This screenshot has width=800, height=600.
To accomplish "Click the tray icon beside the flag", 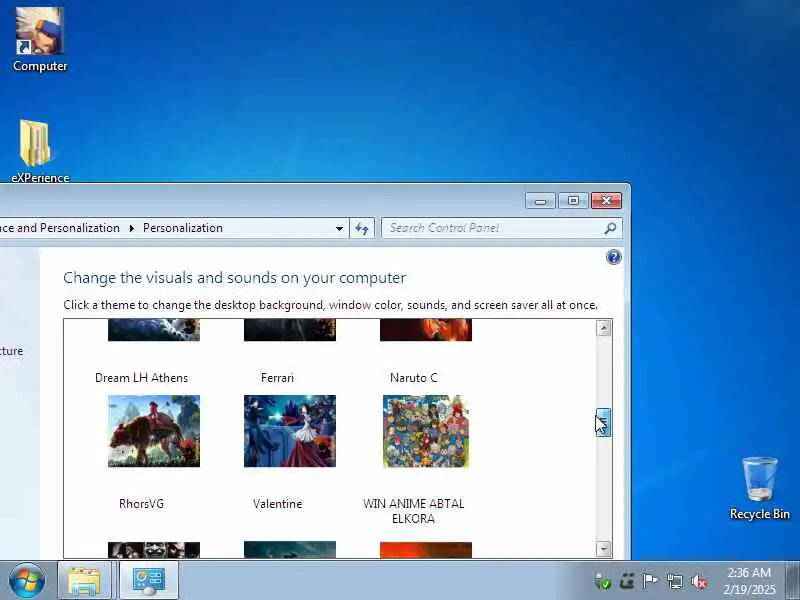I will pyautogui.click(x=627, y=581).
